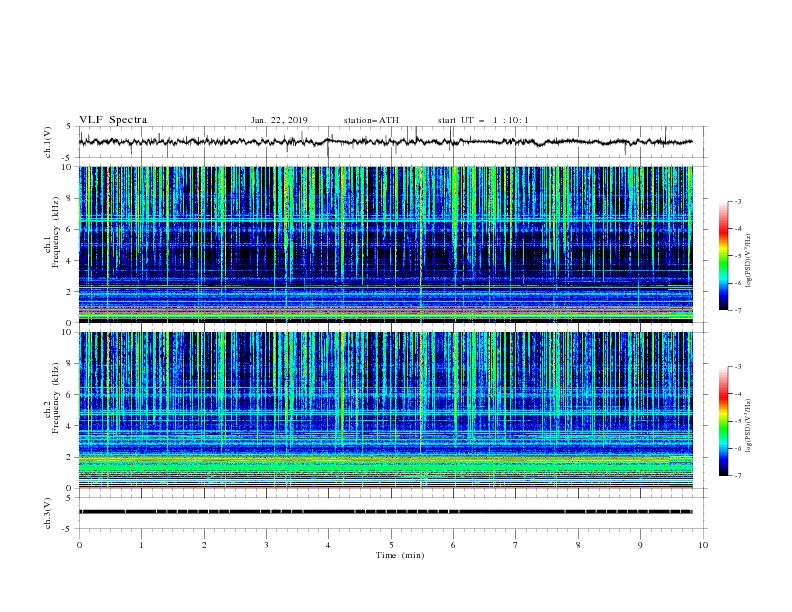The width and height of the screenshot is (792, 612).
Task: Click the 'Time (min)' axis label
Action: [x=400, y=555]
